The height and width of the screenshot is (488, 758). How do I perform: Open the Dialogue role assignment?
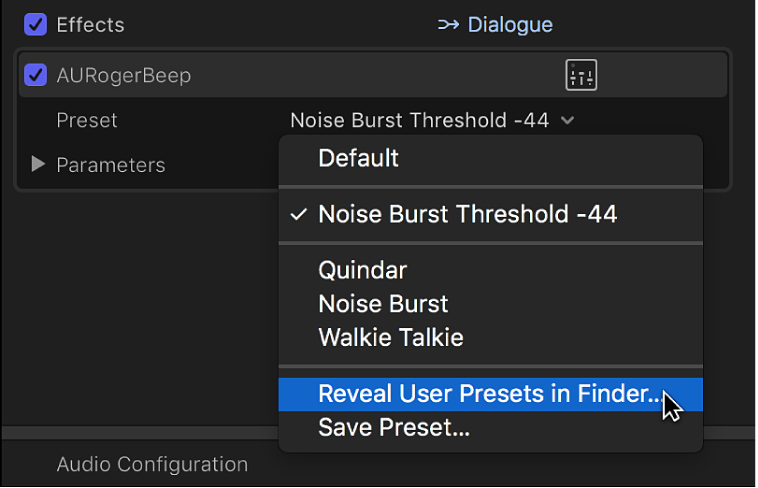[510, 25]
